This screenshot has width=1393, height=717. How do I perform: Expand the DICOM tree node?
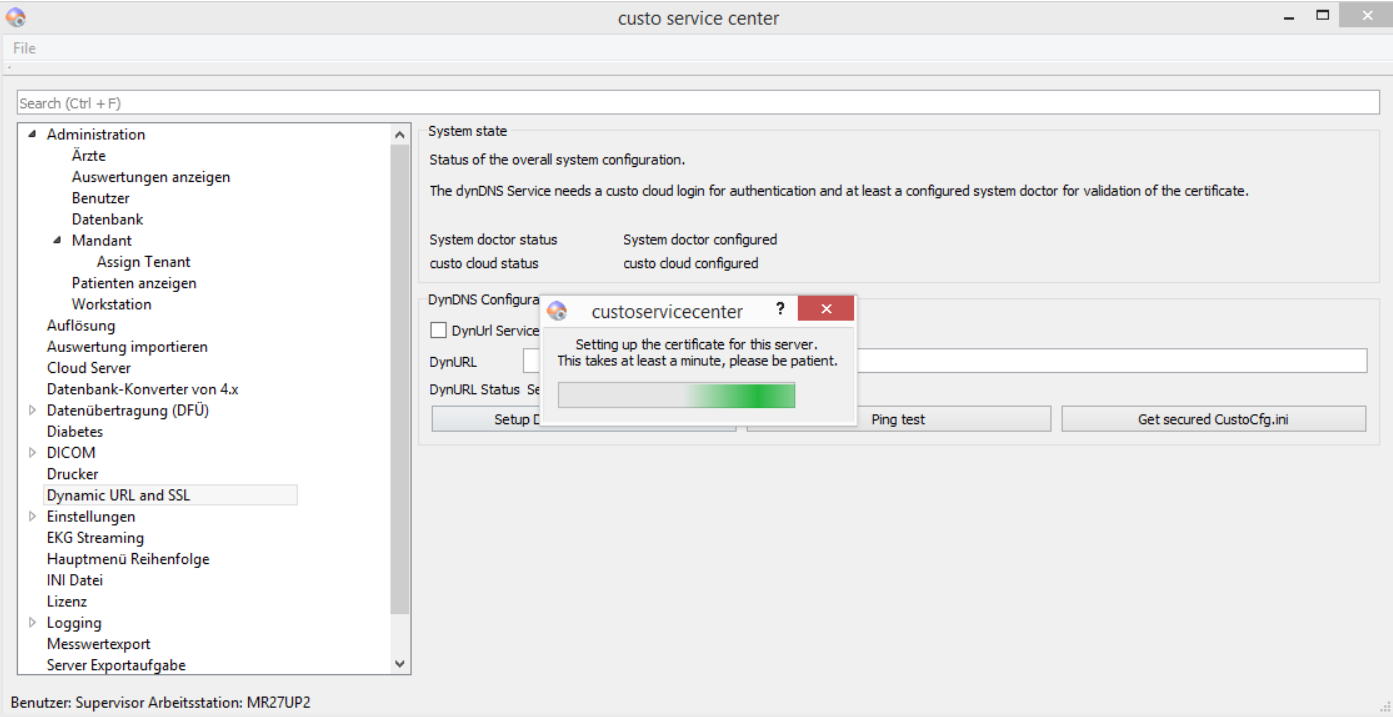(x=32, y=453)
